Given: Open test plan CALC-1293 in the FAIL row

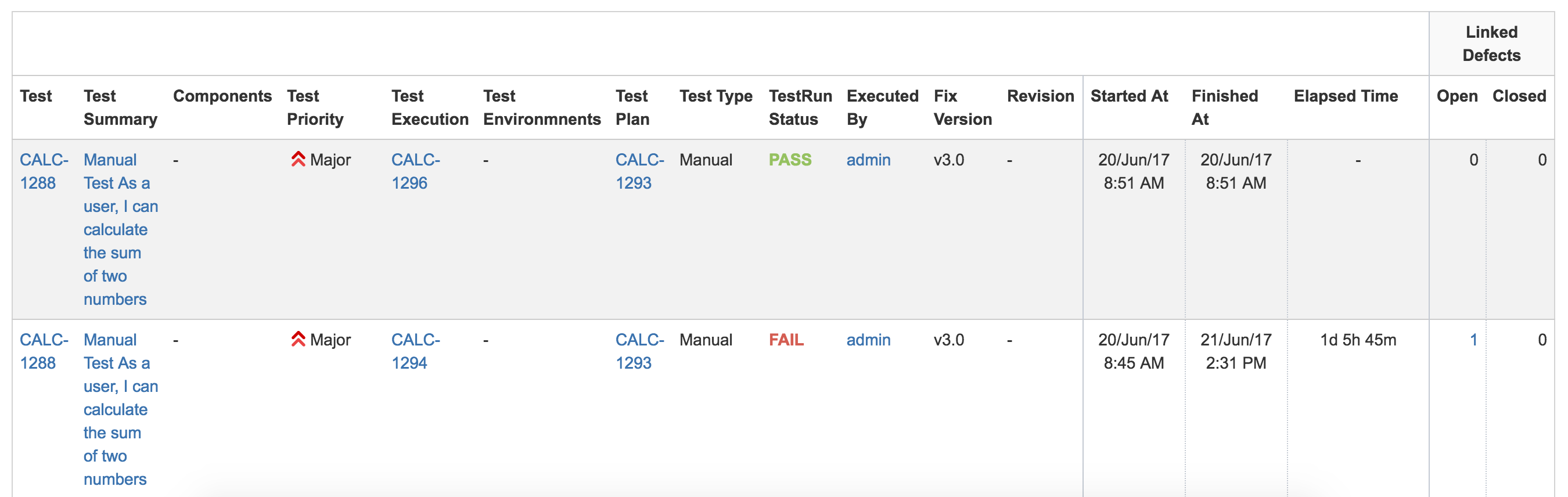Looking at the screenshot, I should click(640, 352).
